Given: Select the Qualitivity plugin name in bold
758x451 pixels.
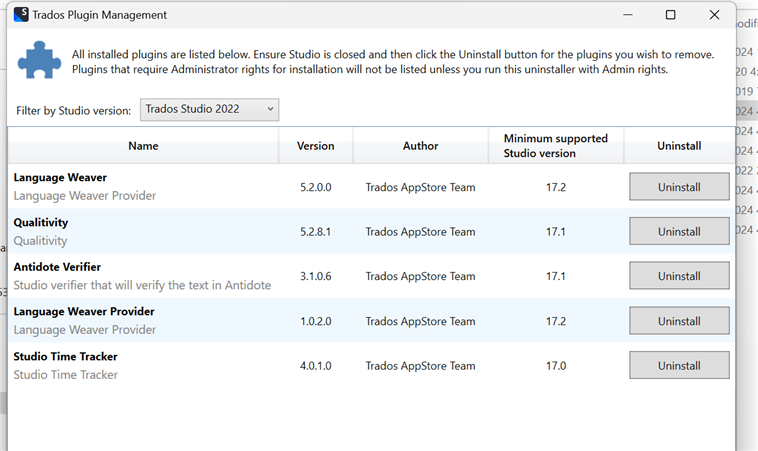Looking at the screenshot, I should [x=41, y=222].
